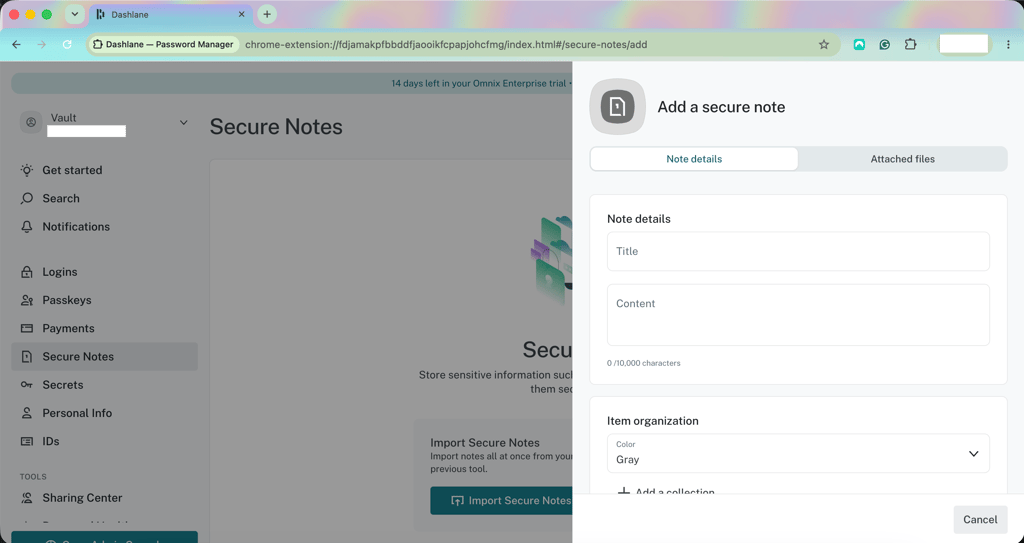Image resolution: width=1024 pixels, height=543 pixels.
Task: Open Personal Info in the sidebar
Action: click(104, 413)
